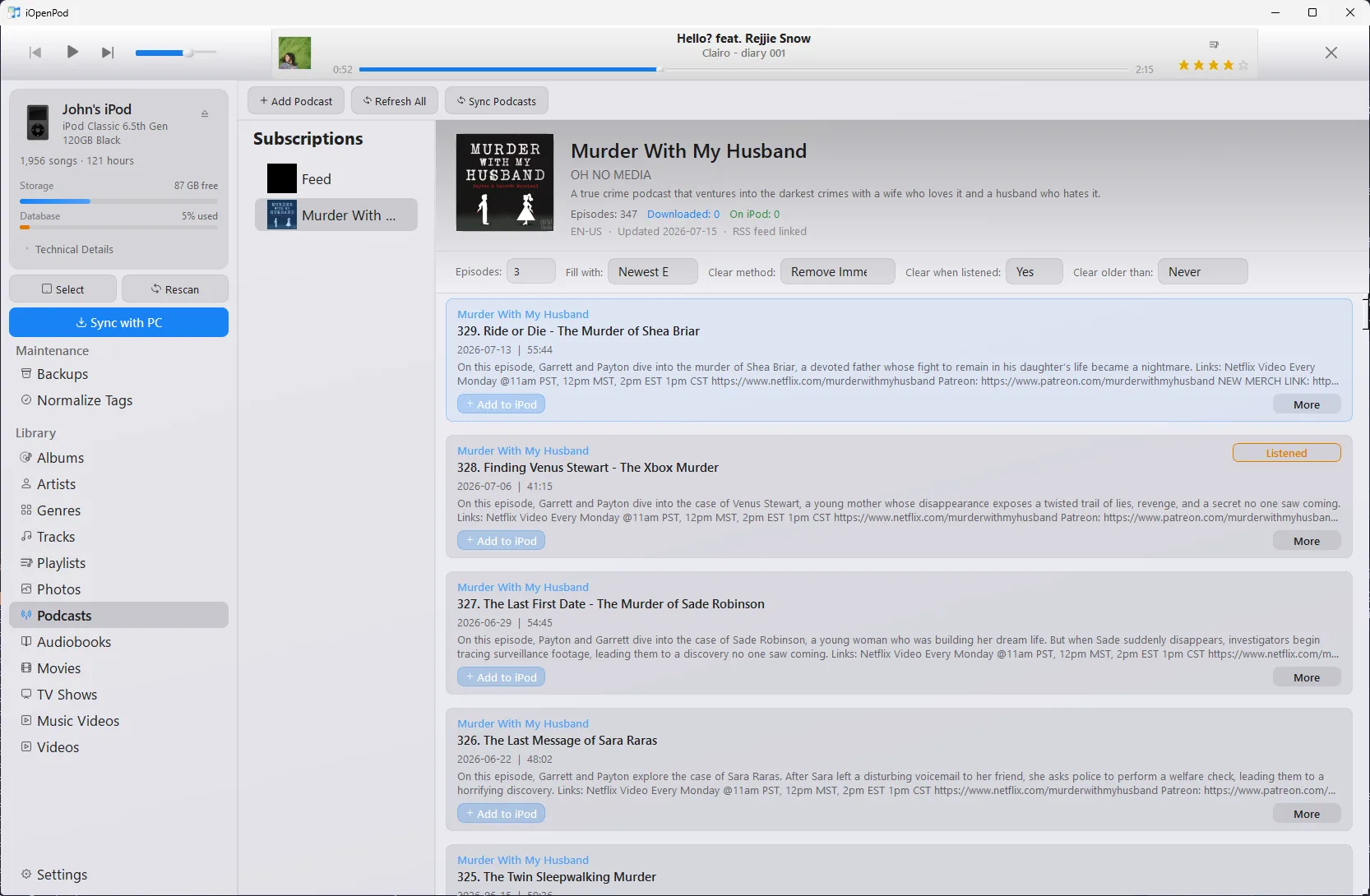This screenshot has width=1370, height=896.
Task: Select the Murder With subscription
Action: click(x=336, y=215)
